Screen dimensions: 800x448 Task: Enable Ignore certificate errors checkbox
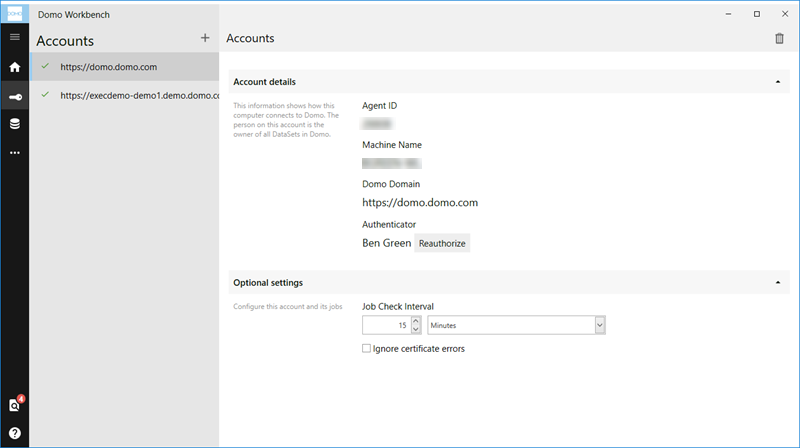click(x=366, y=349)
